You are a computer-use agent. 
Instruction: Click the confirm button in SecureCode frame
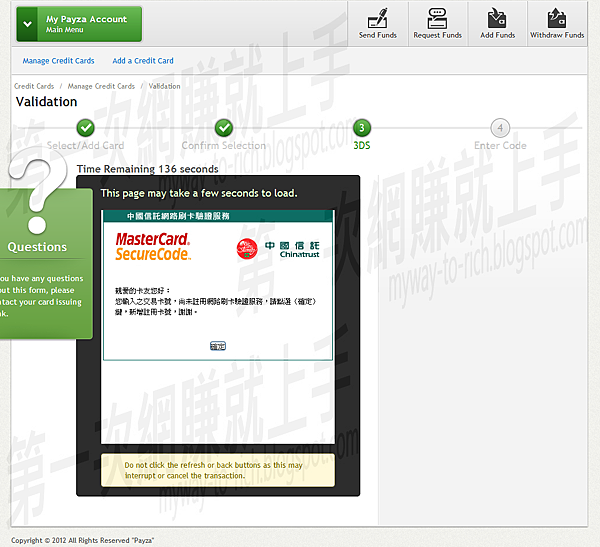(x=218, y=346)
